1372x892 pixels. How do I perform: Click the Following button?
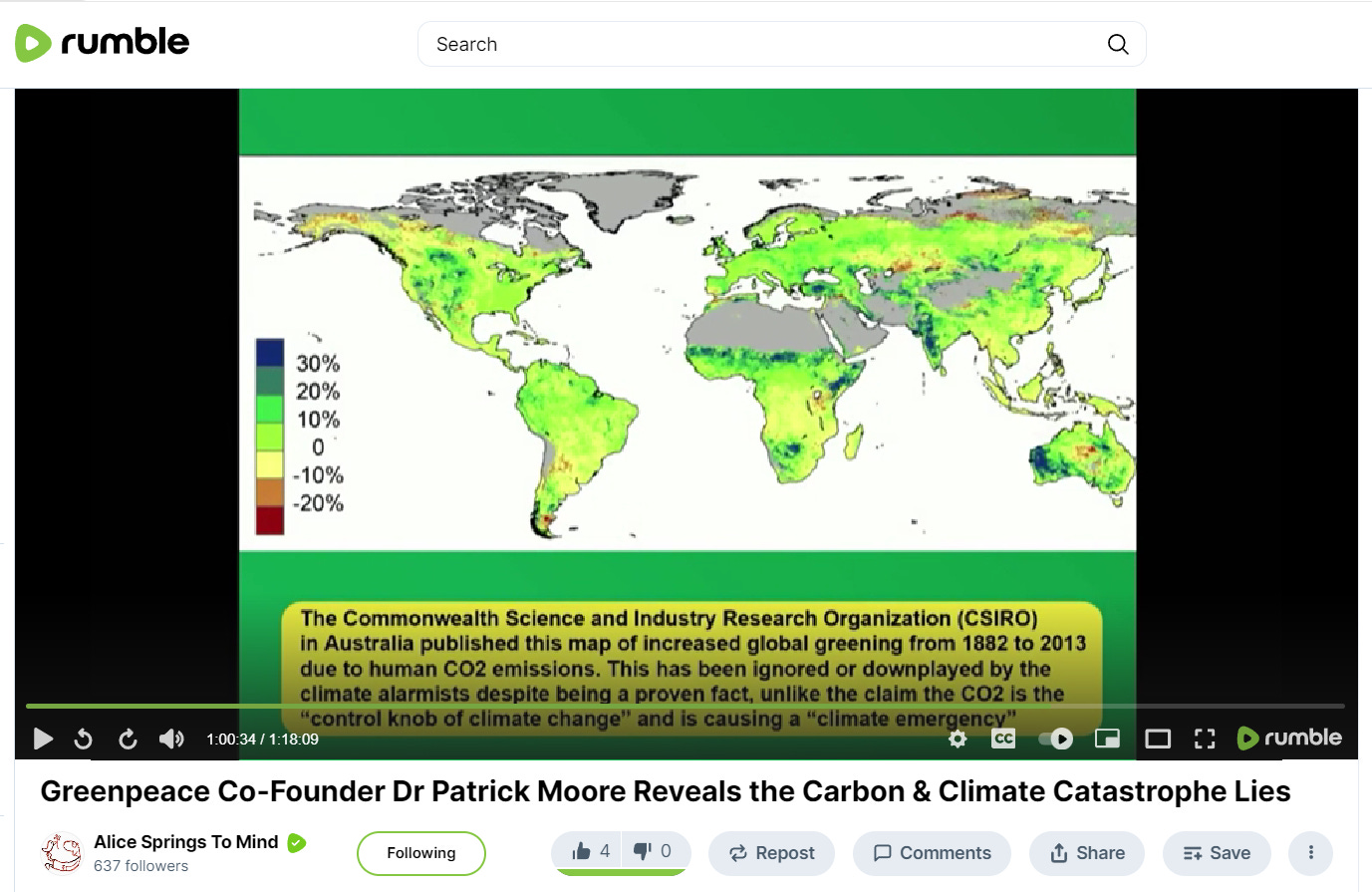click(421, 853)
